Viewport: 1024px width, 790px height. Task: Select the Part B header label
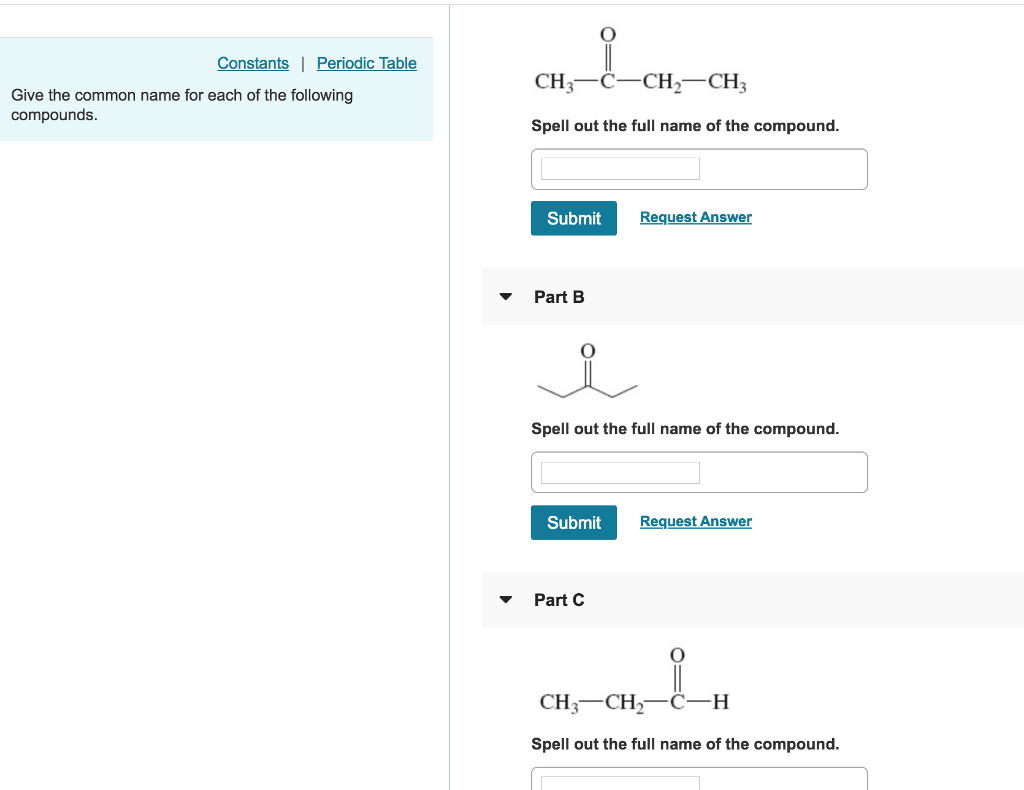559,296
